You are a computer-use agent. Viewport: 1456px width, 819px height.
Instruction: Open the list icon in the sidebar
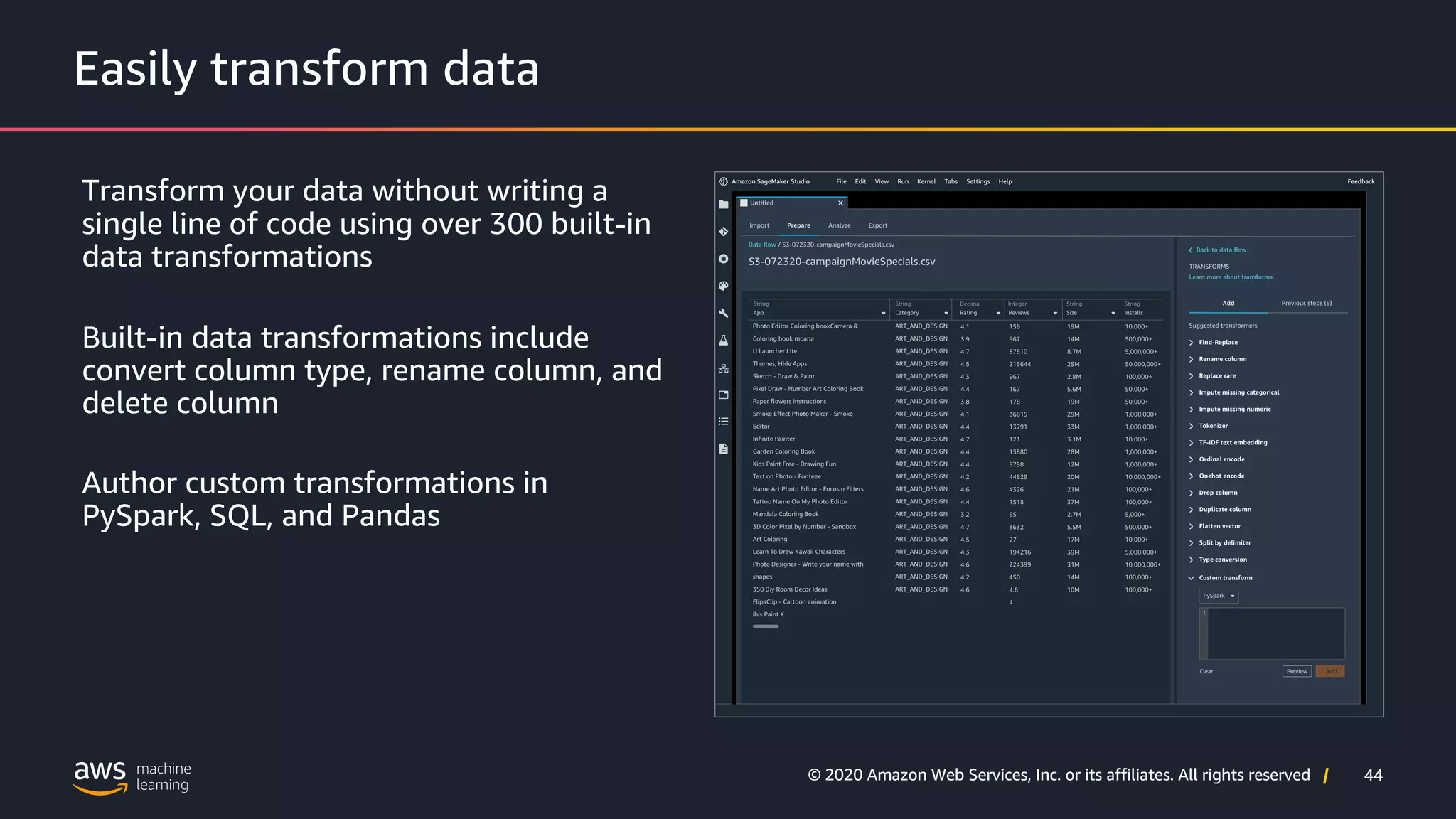point(723,422)
